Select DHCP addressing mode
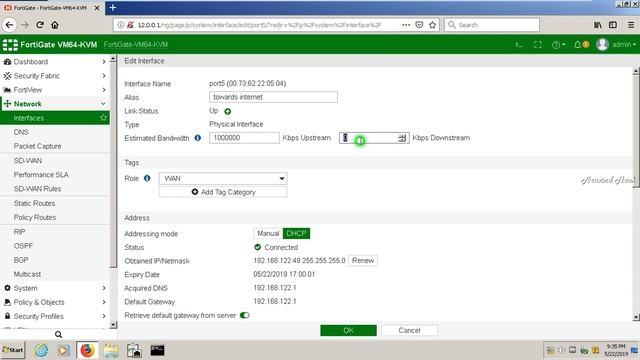 pos(296,233)
